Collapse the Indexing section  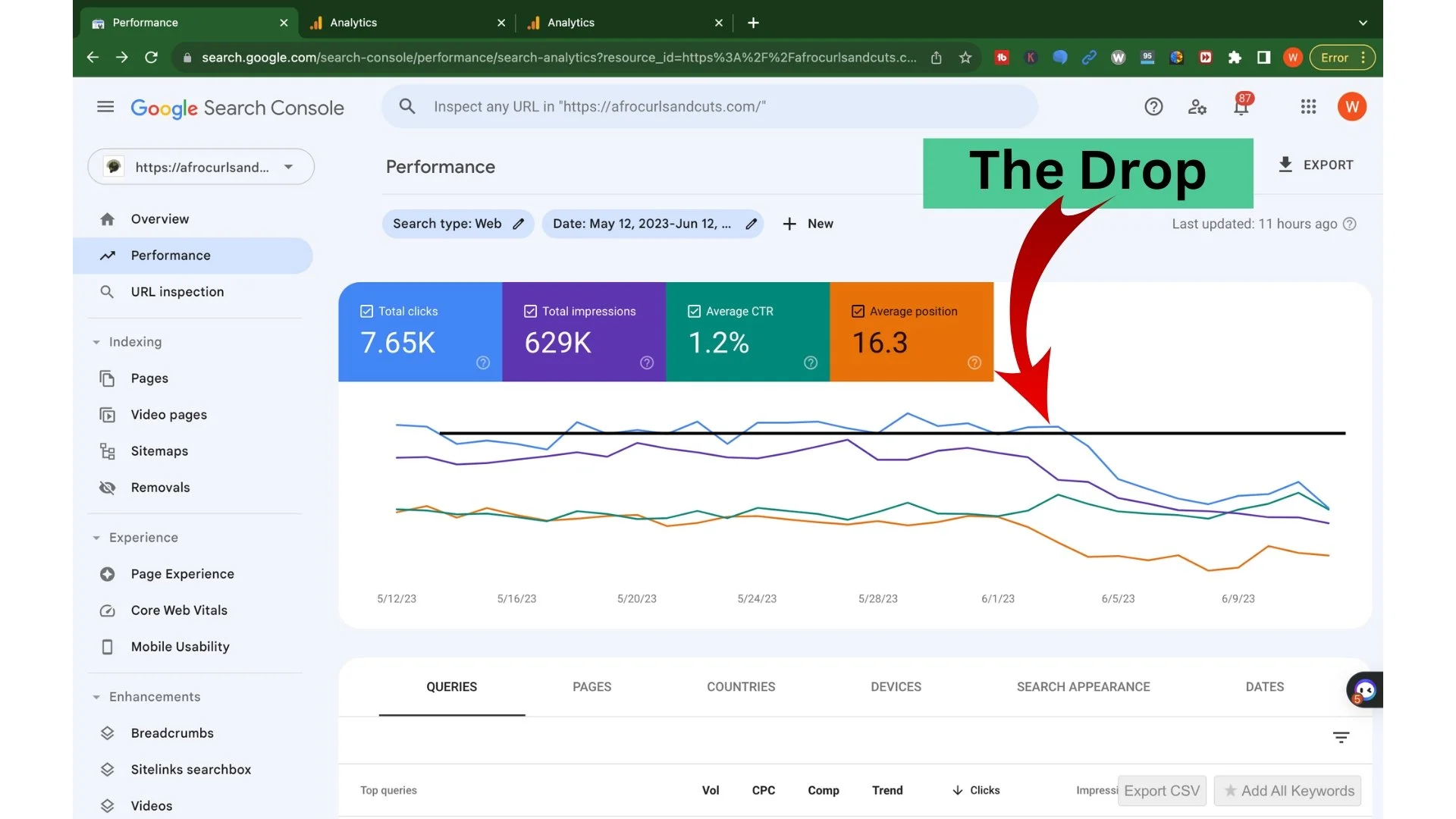point(96,342)
